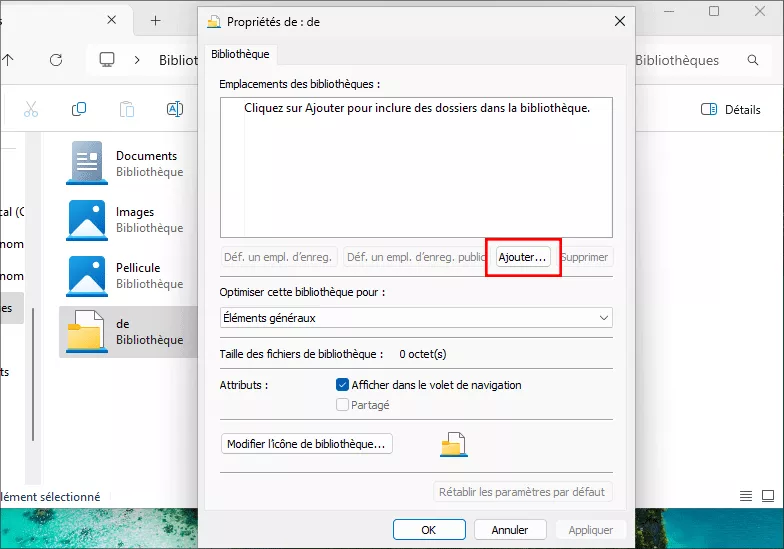Open a new Explorer tab with plus
Viewport: 784px width, 549px height.
tap(156, 20)
